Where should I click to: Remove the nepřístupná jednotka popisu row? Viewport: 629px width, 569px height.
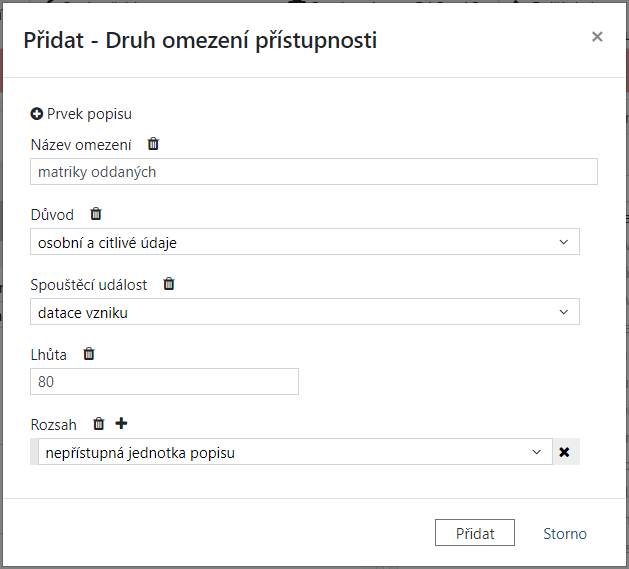(564, 452)
